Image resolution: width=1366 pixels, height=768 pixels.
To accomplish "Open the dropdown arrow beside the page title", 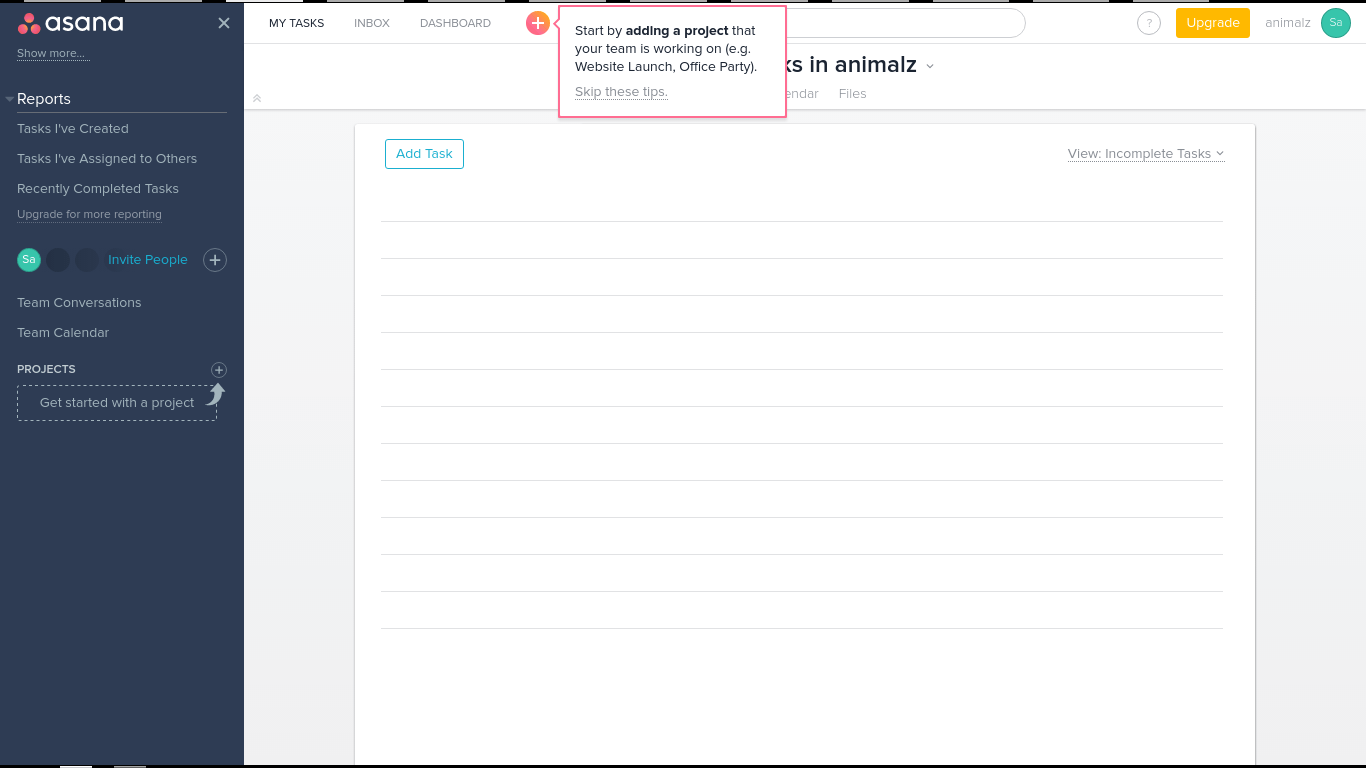I will 930,66.
